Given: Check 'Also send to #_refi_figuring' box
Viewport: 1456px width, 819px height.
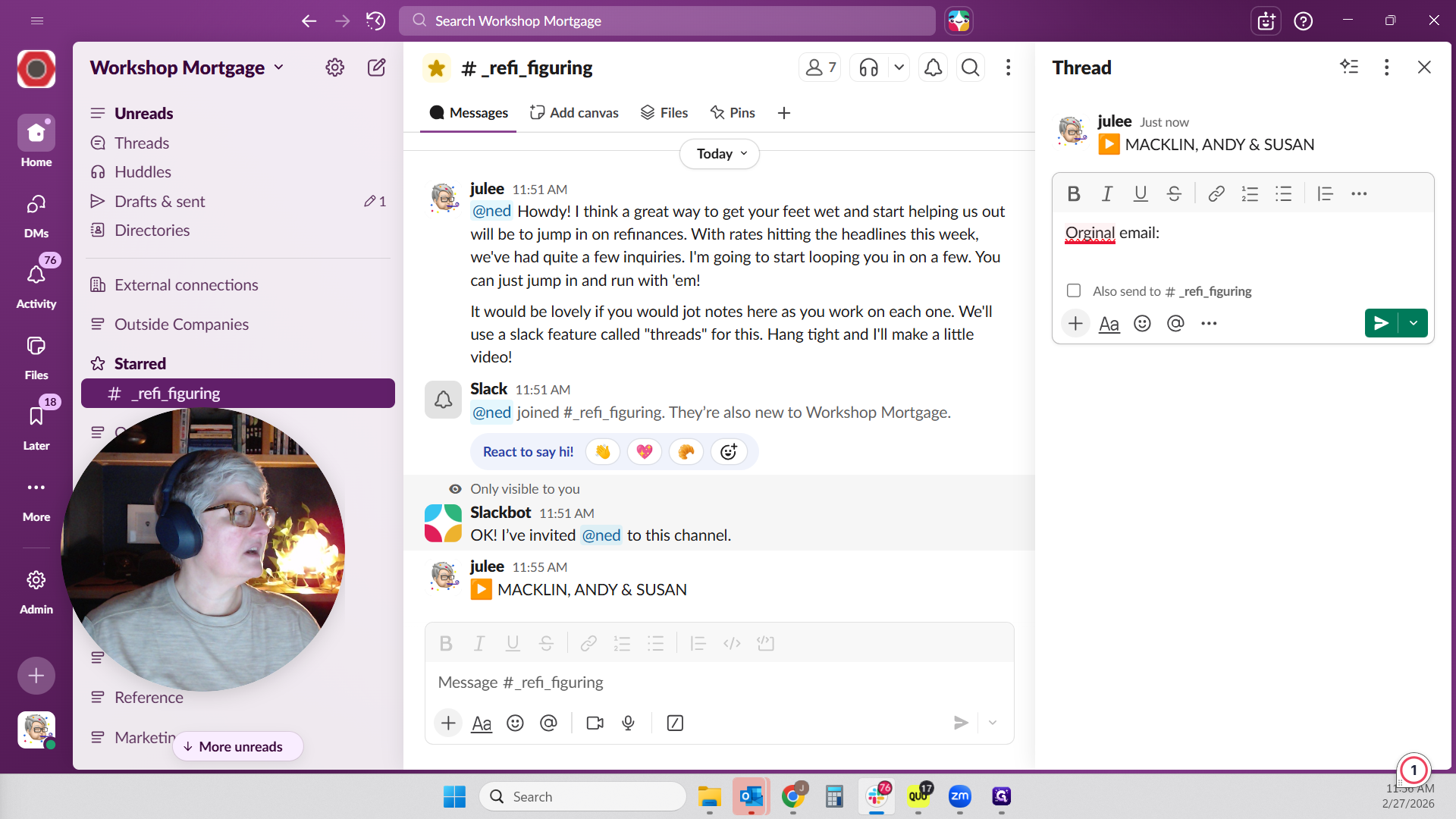Looking at the screenshot, I should 1074,291.
